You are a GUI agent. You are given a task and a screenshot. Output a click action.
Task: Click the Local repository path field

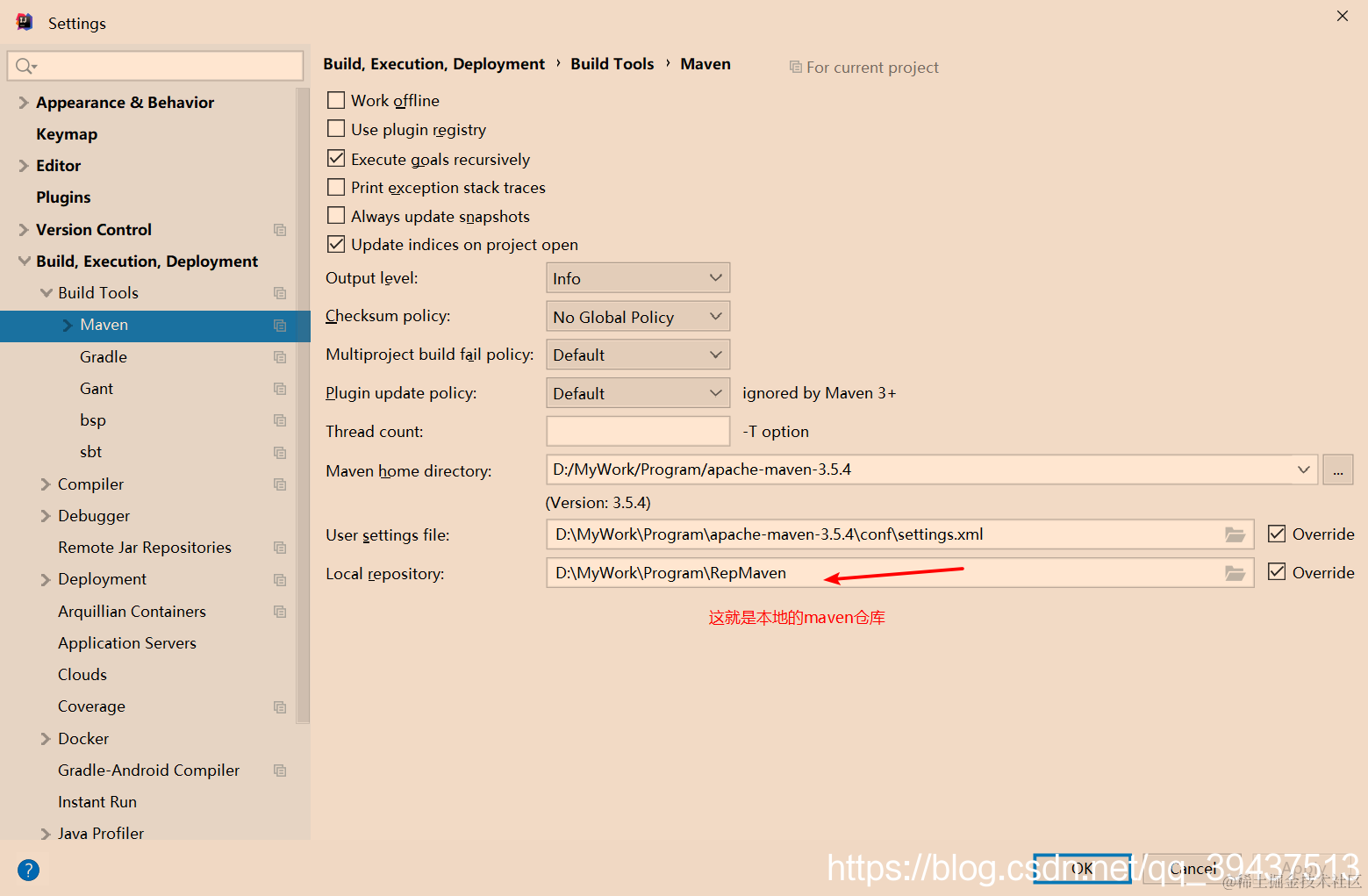pos(899,573)
